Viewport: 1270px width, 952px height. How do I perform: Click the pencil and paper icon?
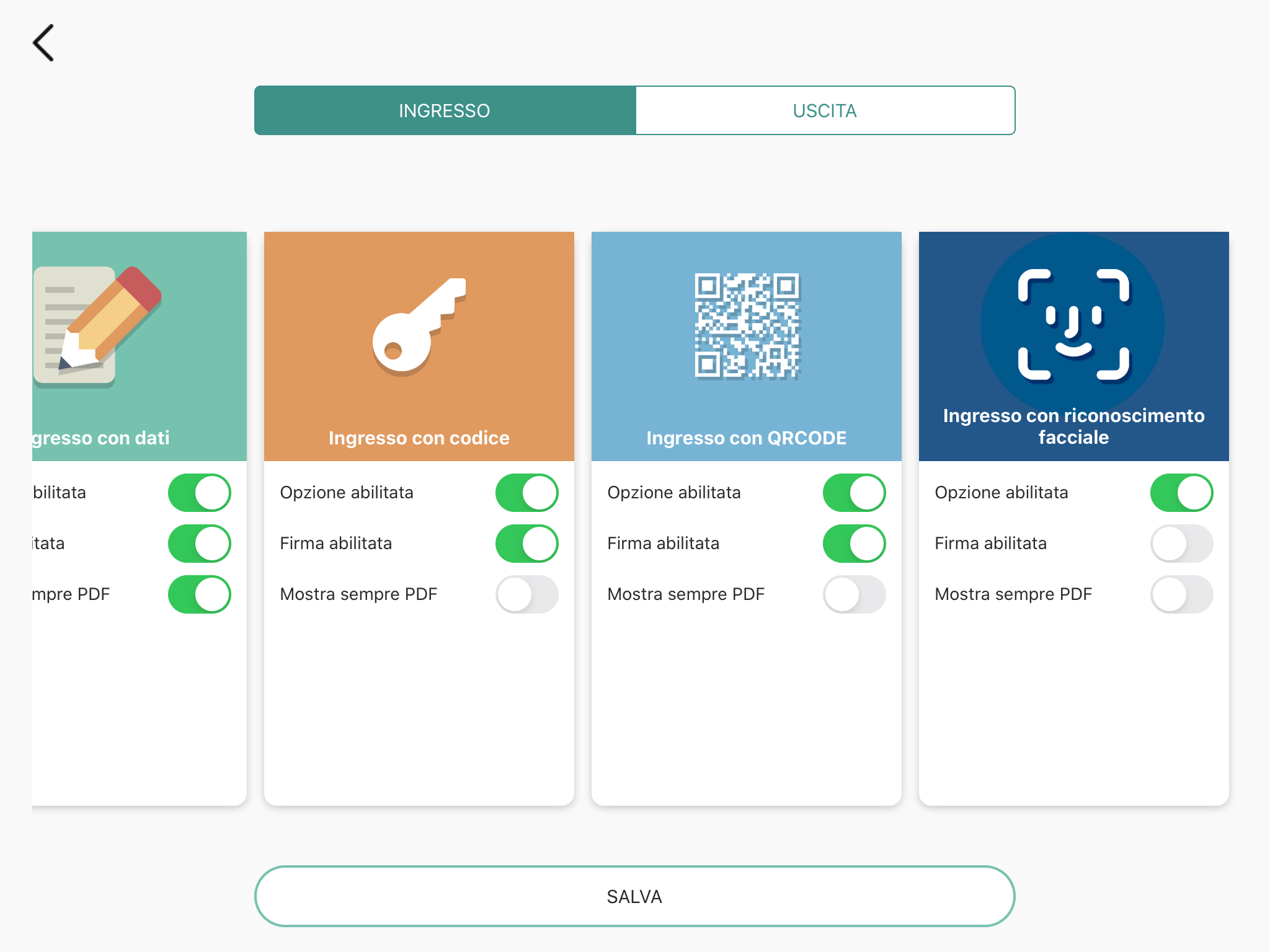[97, 326]
